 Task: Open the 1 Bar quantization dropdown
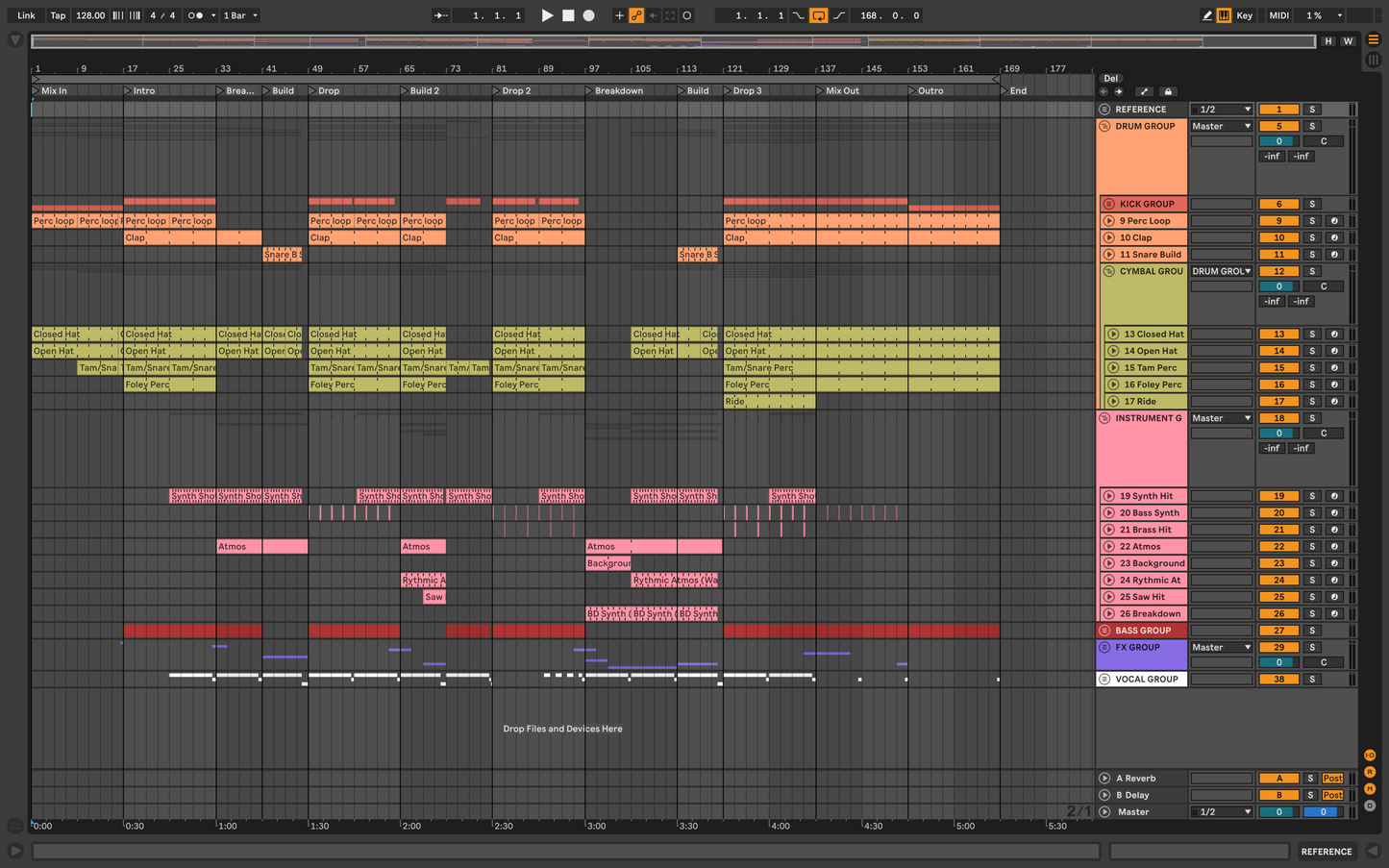[241, 15]
